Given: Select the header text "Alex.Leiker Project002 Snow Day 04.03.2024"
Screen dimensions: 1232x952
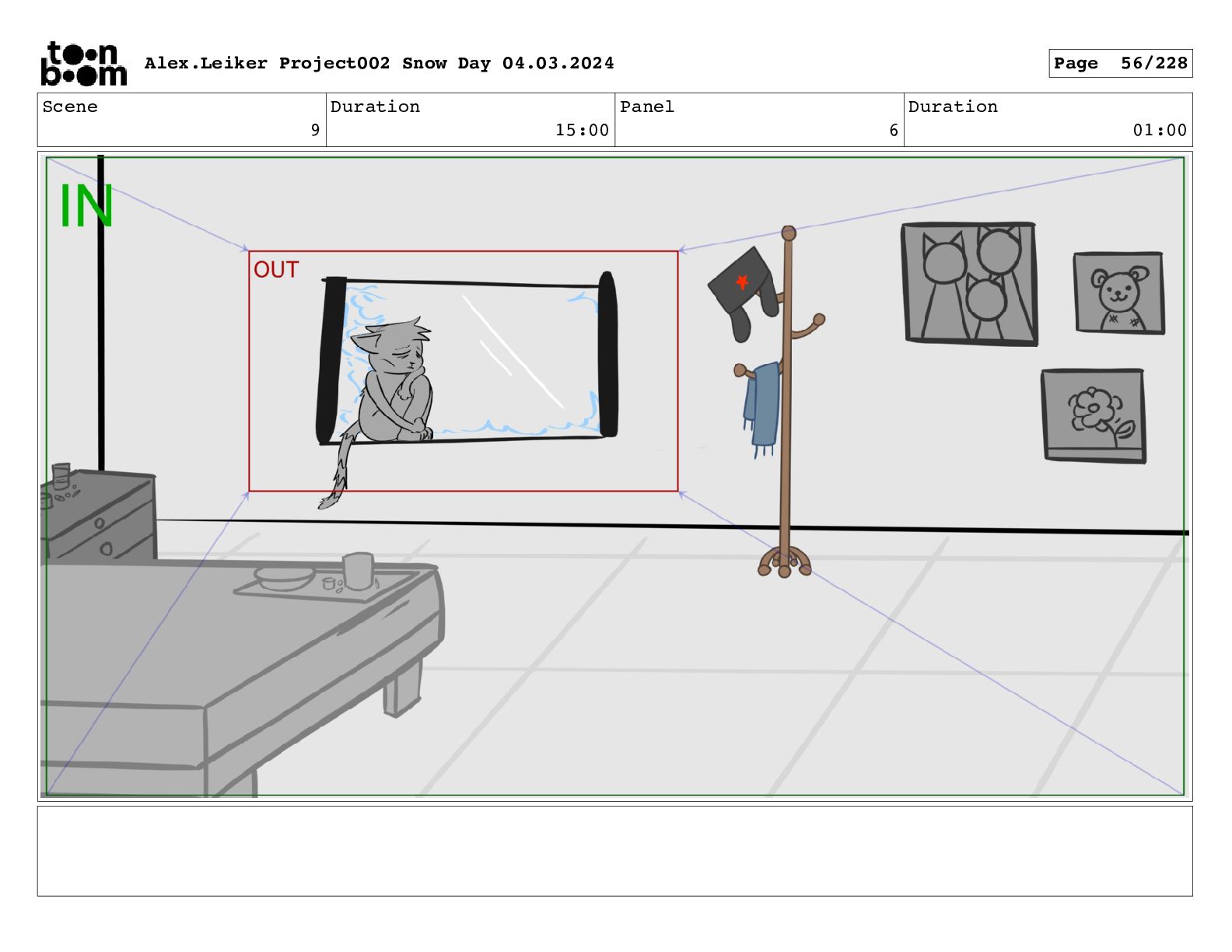Looking at the screenshot, I should 379,63.
